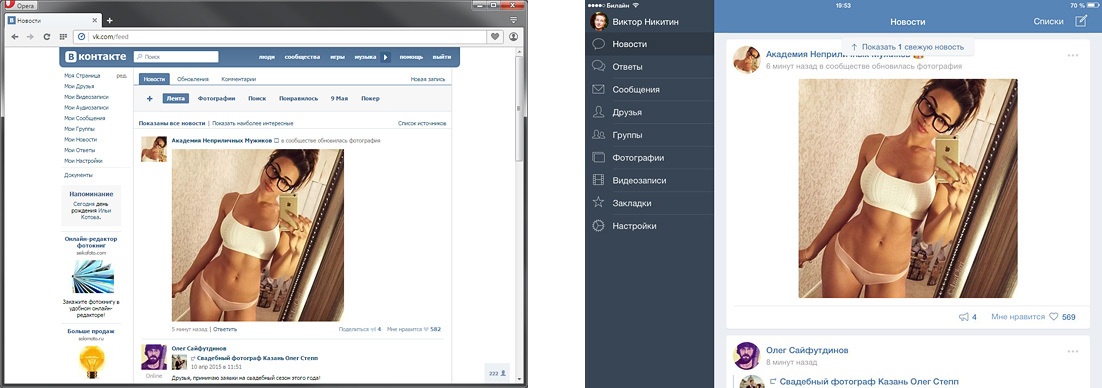Open Списки in the iPad app header
The height and width of the screenshot is (388, 1102).
[x=1048, y=22]
